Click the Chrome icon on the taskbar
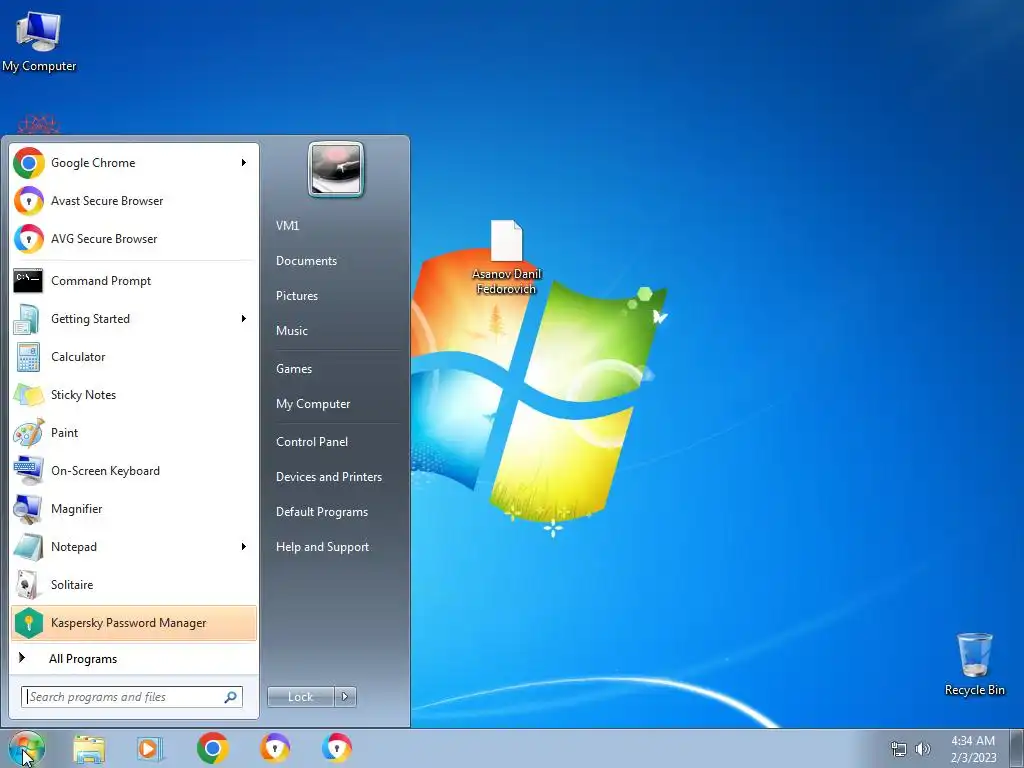 pyautogui.click(x=212, y=748)
